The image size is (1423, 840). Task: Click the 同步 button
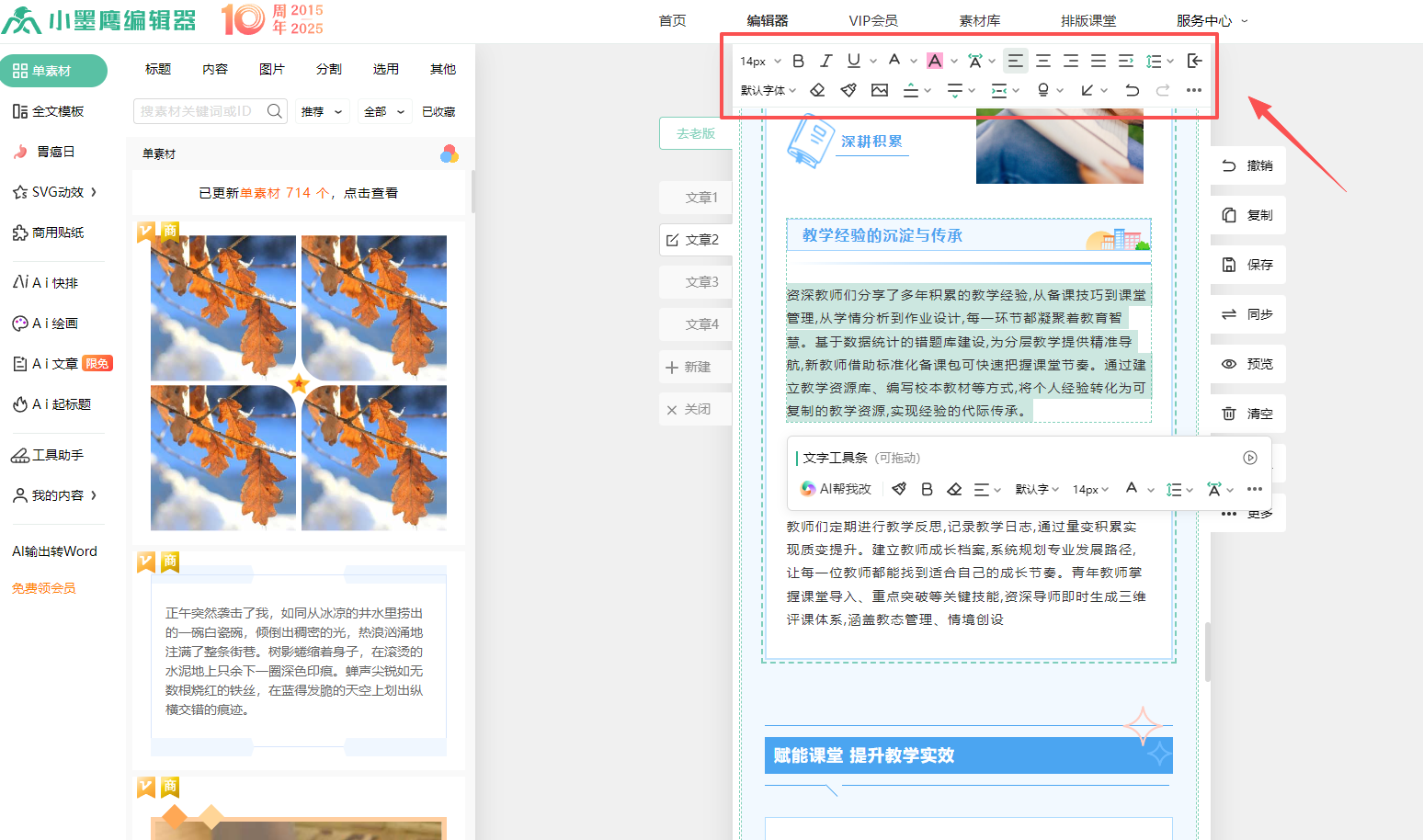tap(1247, 314)
